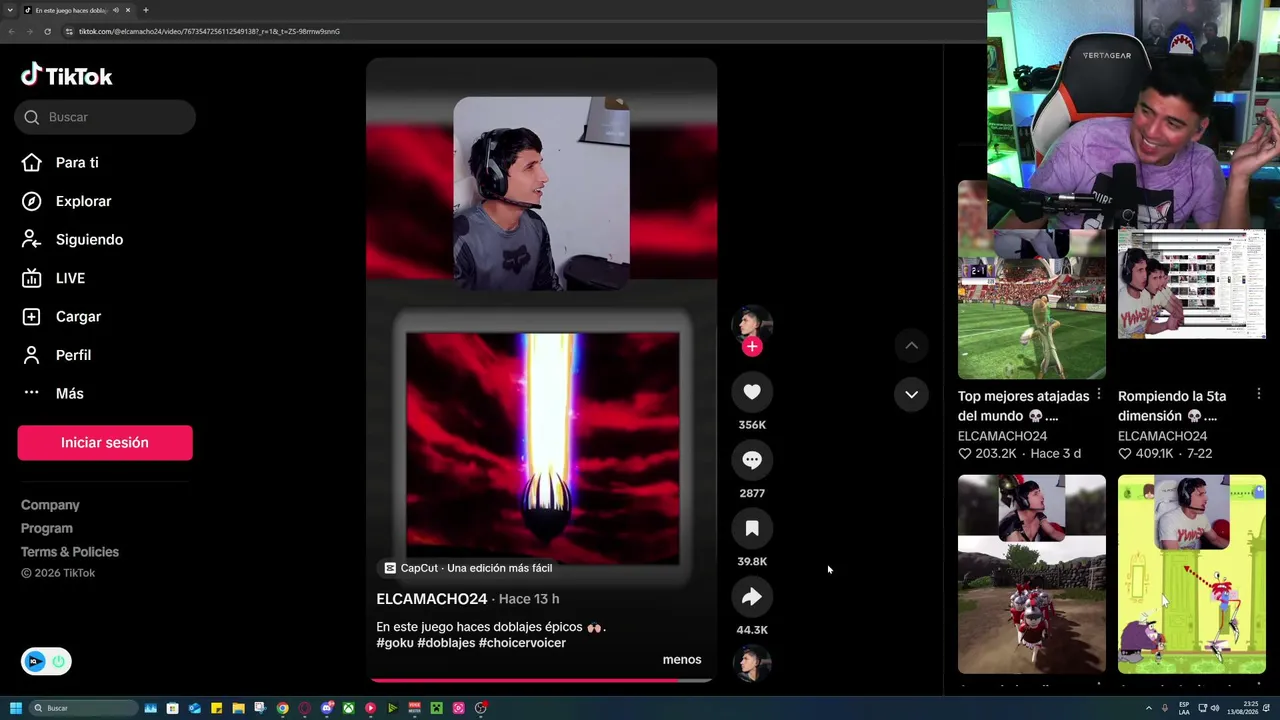The width and height of the screenshot is (1280, 720).
Task: Click the Iniciar sesión button
Action: (105, 443)
